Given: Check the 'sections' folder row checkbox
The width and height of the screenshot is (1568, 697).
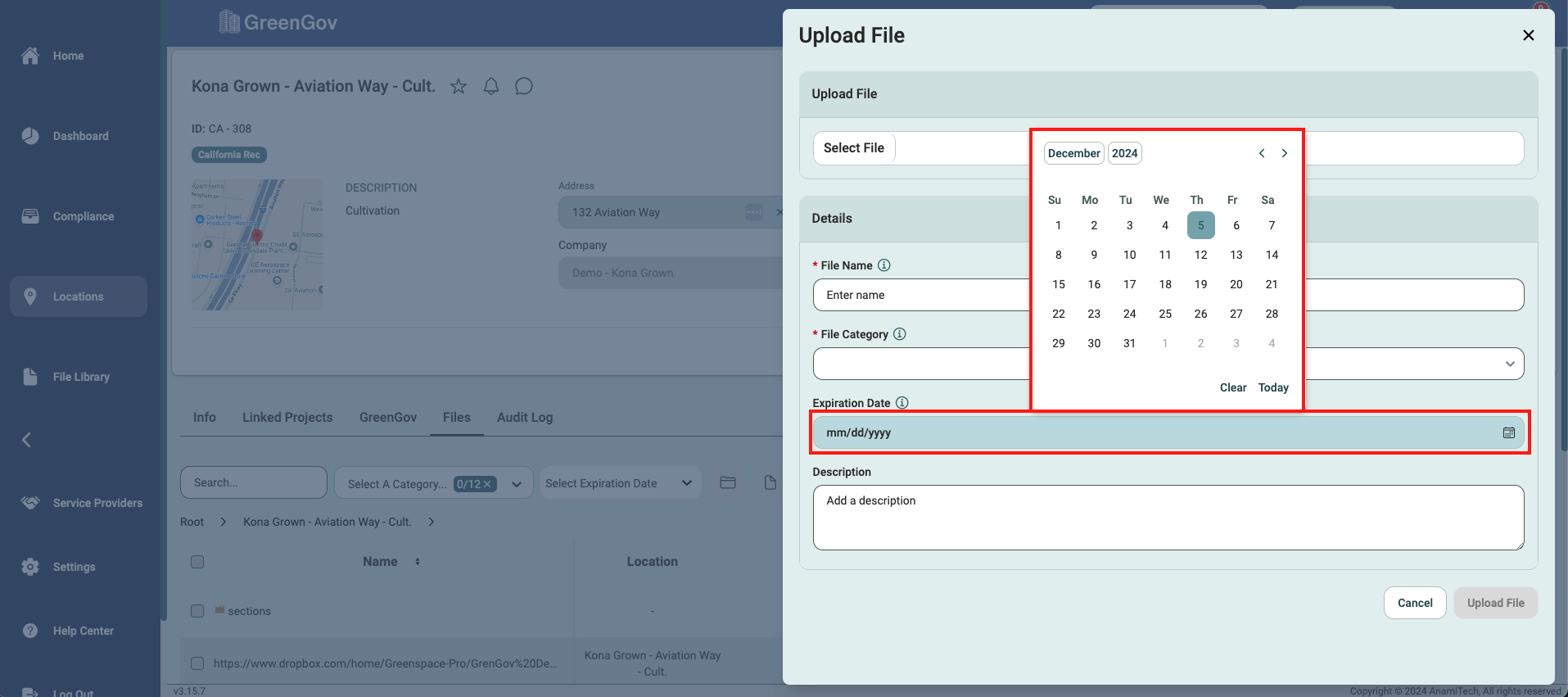Looking at the screenshot, I should [x=197, y=611].
